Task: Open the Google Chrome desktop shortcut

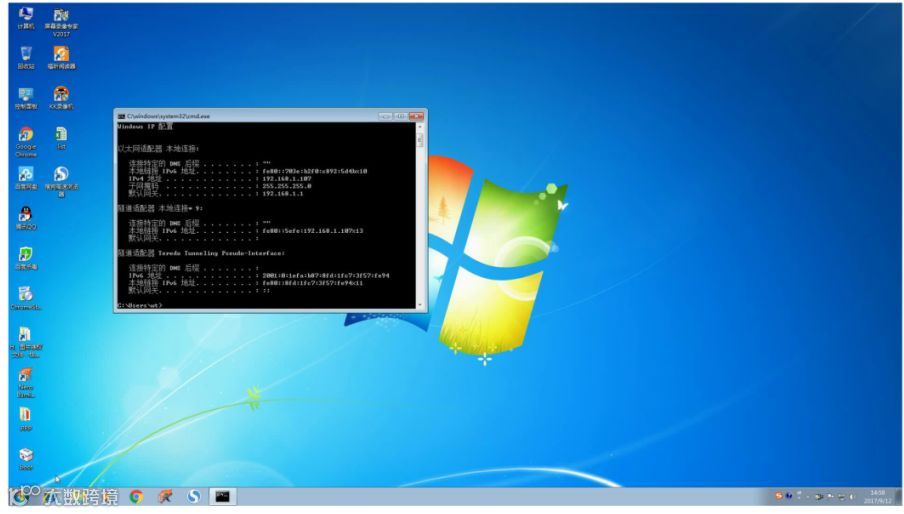Action: point(26,142)
